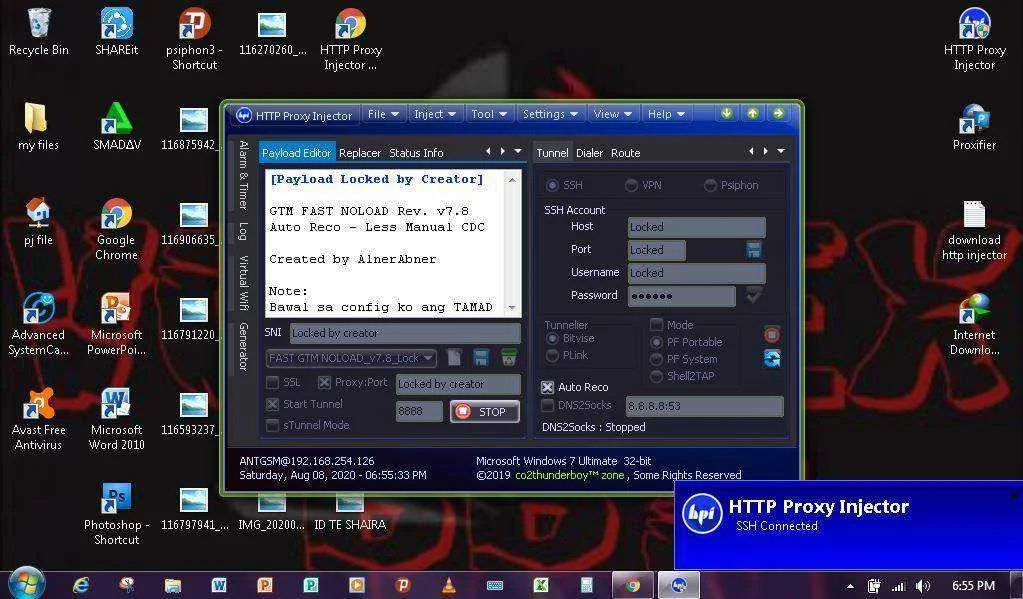Click right tab-scroll arrow in Tunnel panel
Image resolution: width=1023 pixels, height=599 pixels.
[x=766, y=151]
